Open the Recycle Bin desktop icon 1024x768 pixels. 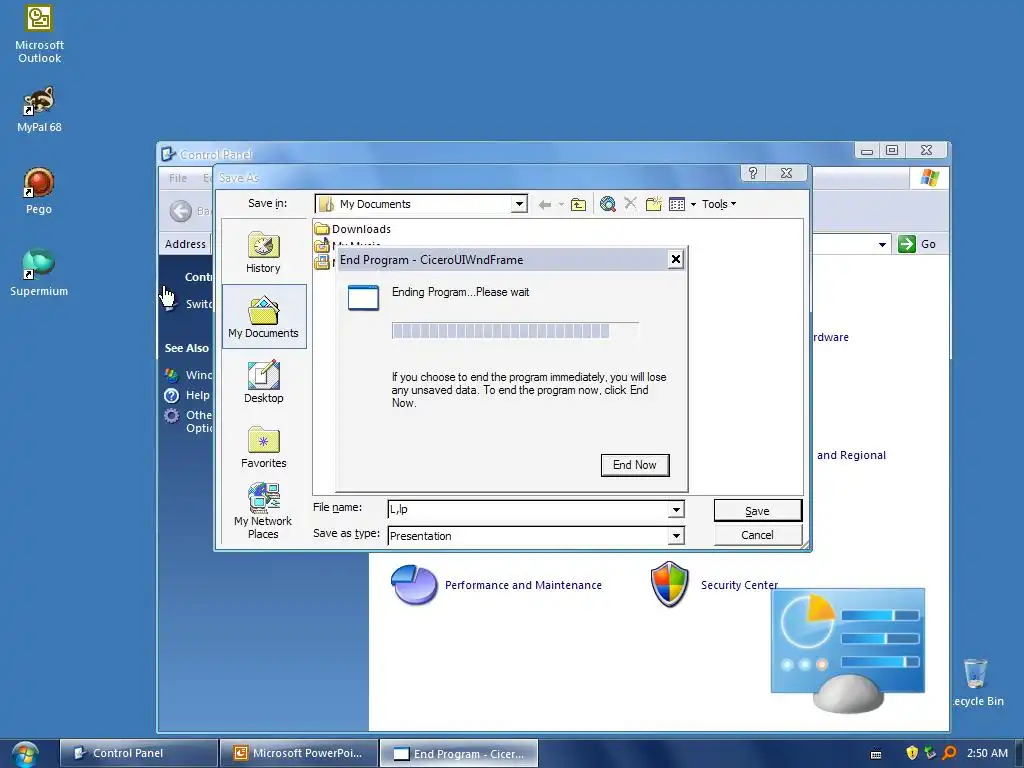click(x=977, y=682)
